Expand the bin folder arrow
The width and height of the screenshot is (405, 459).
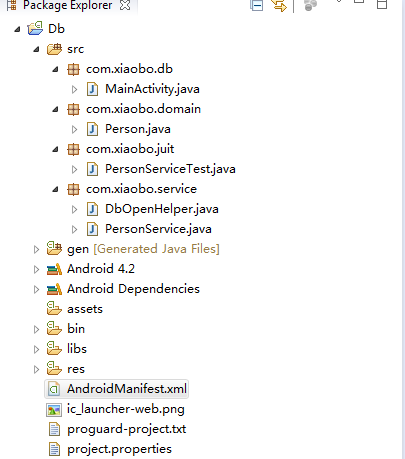(x=36, y=329)
